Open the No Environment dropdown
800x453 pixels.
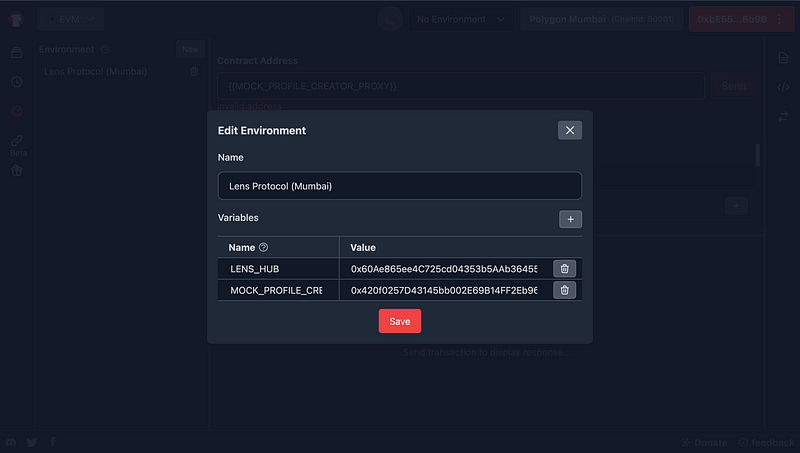[x=461, y=19]
